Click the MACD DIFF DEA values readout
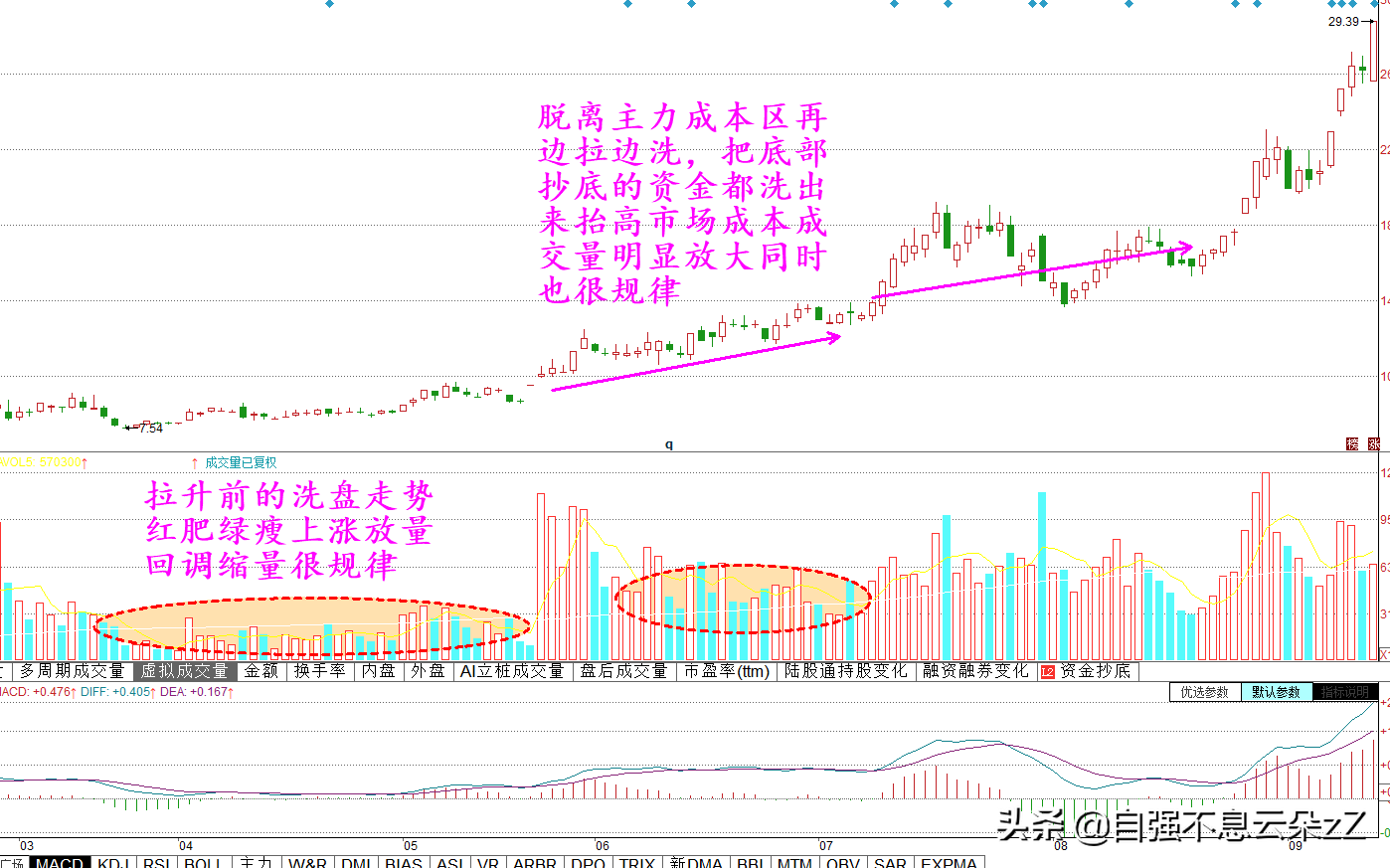This screenshot has width=1390, height=868. 116,692
